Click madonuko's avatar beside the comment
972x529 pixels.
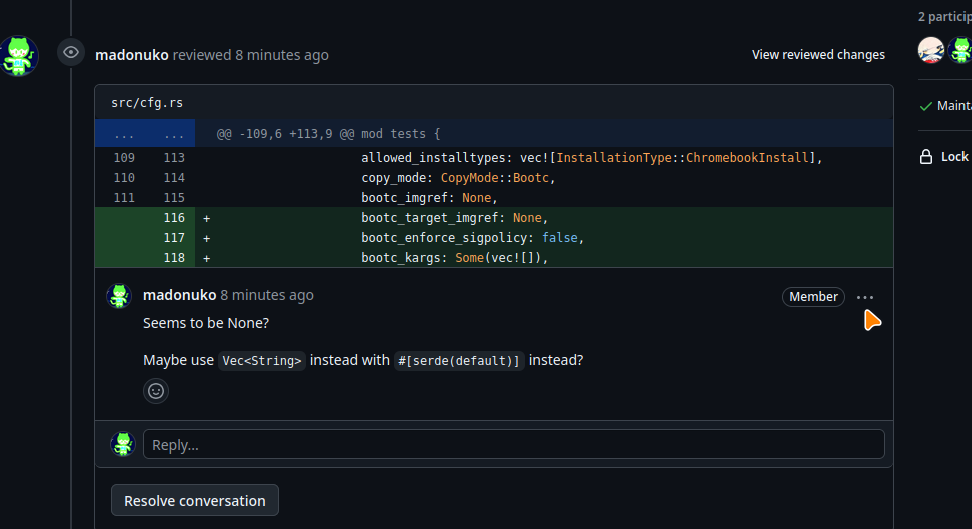pyautogui.click(x=120, y=296)
